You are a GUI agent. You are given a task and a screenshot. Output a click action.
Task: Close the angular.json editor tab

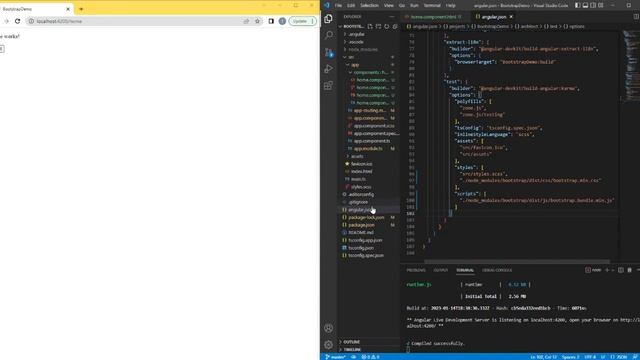click(511, 17)
